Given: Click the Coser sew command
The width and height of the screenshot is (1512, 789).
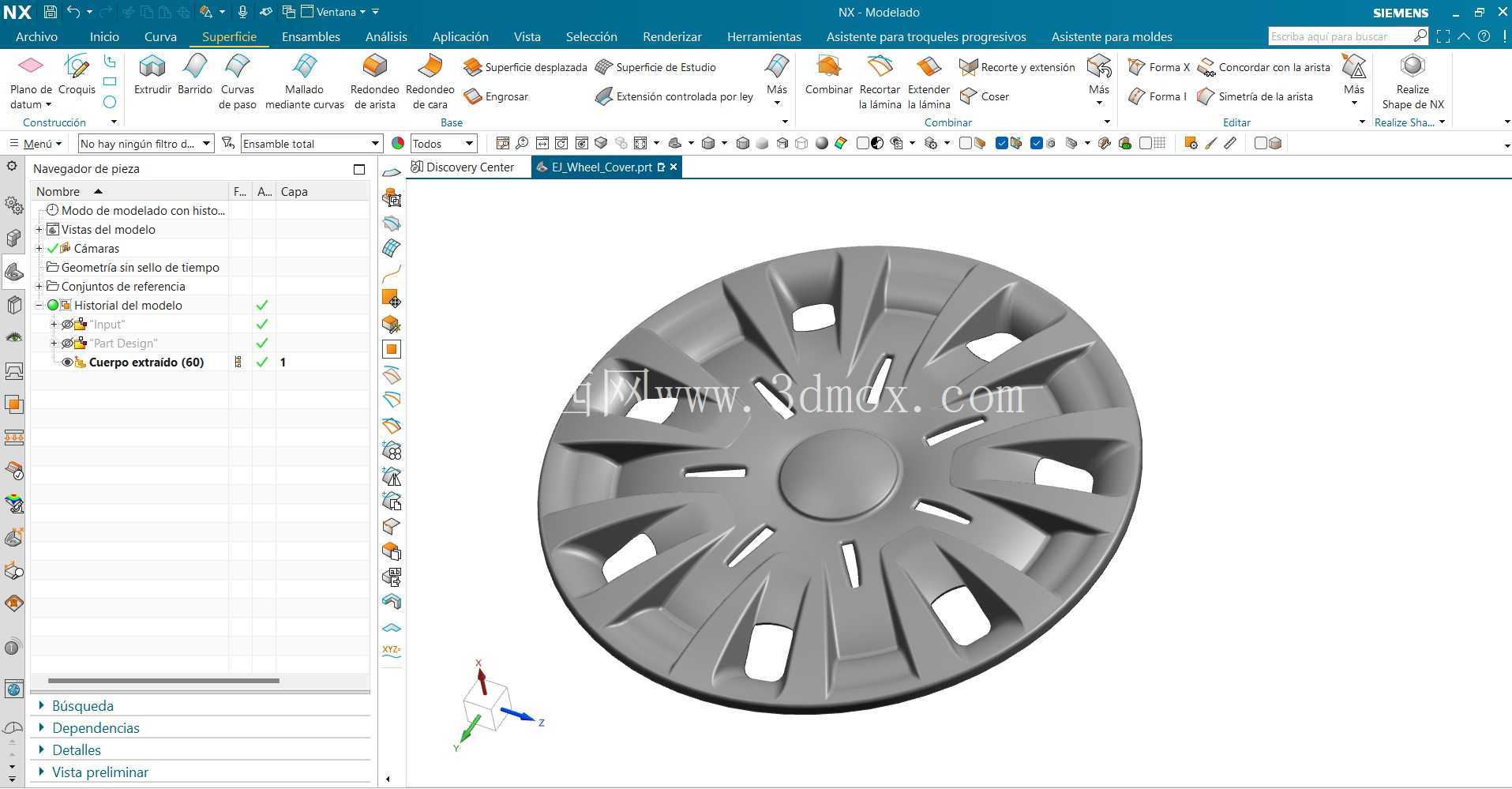Looking at the screenshot, I should point(985,96).
